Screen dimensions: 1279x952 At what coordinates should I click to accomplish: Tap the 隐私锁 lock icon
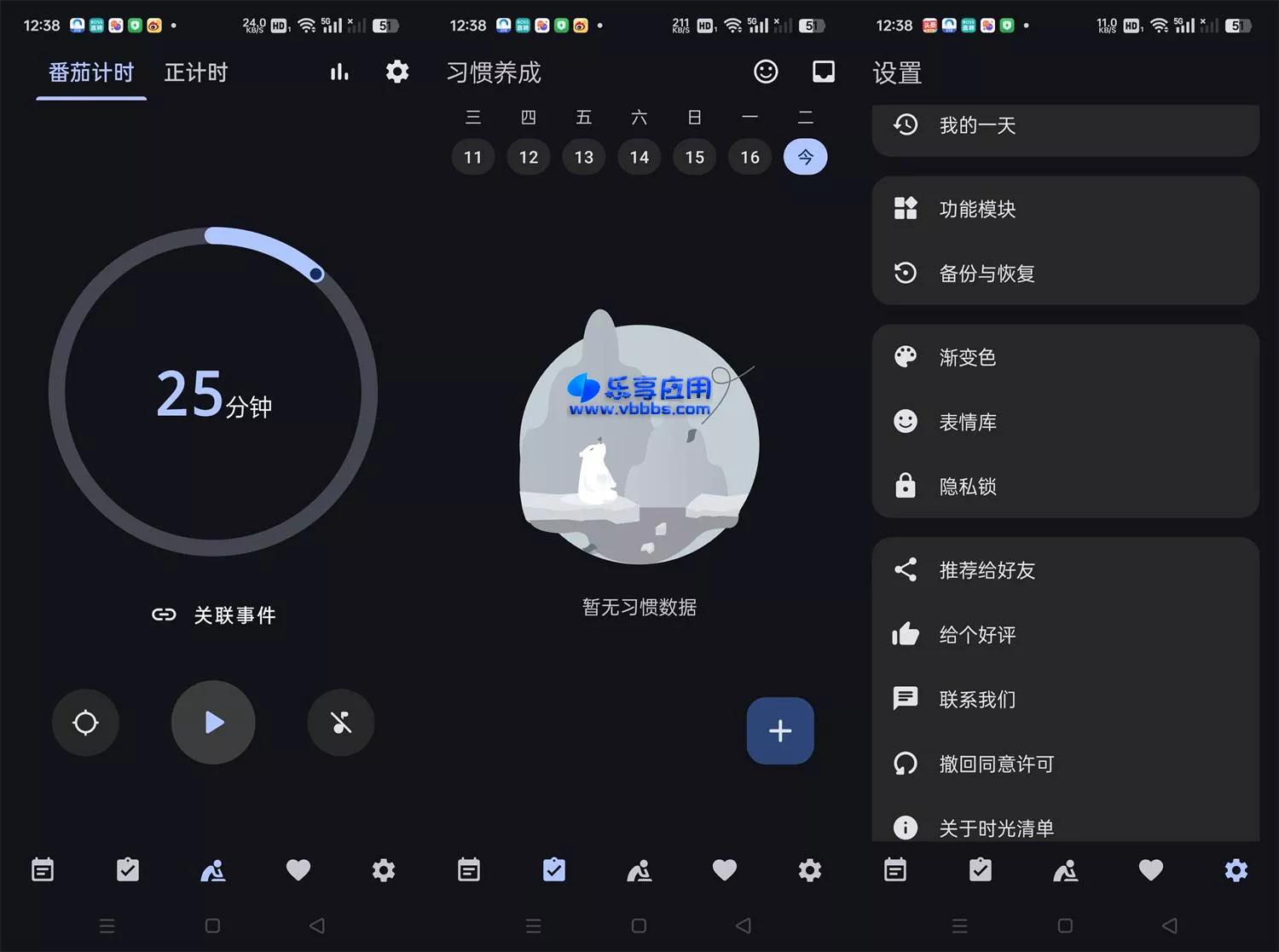coord(905,486)
